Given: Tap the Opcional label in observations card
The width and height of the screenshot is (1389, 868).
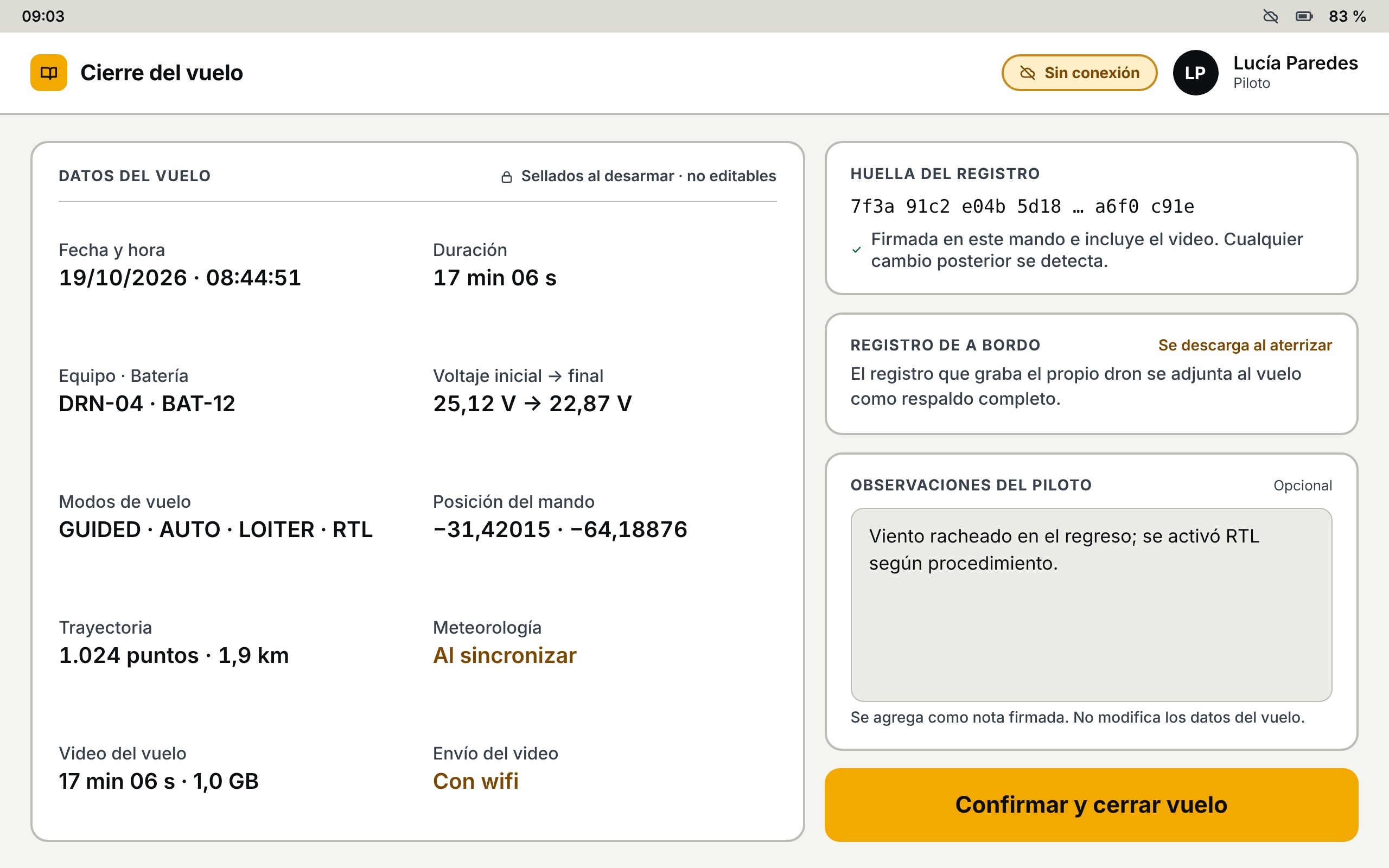Looking at the screenshot, I should click(x=1303, y=486).
